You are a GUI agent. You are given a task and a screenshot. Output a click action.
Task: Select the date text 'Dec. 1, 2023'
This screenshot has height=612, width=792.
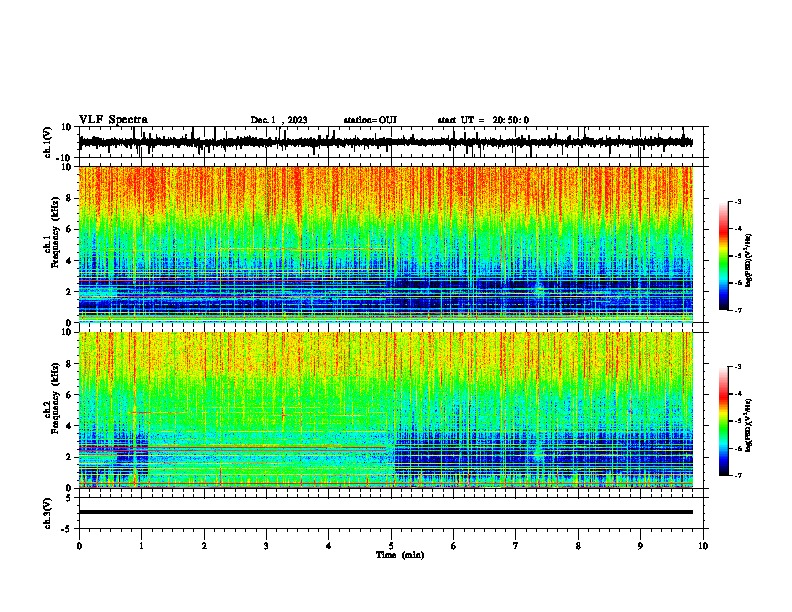tap(279, 120)
